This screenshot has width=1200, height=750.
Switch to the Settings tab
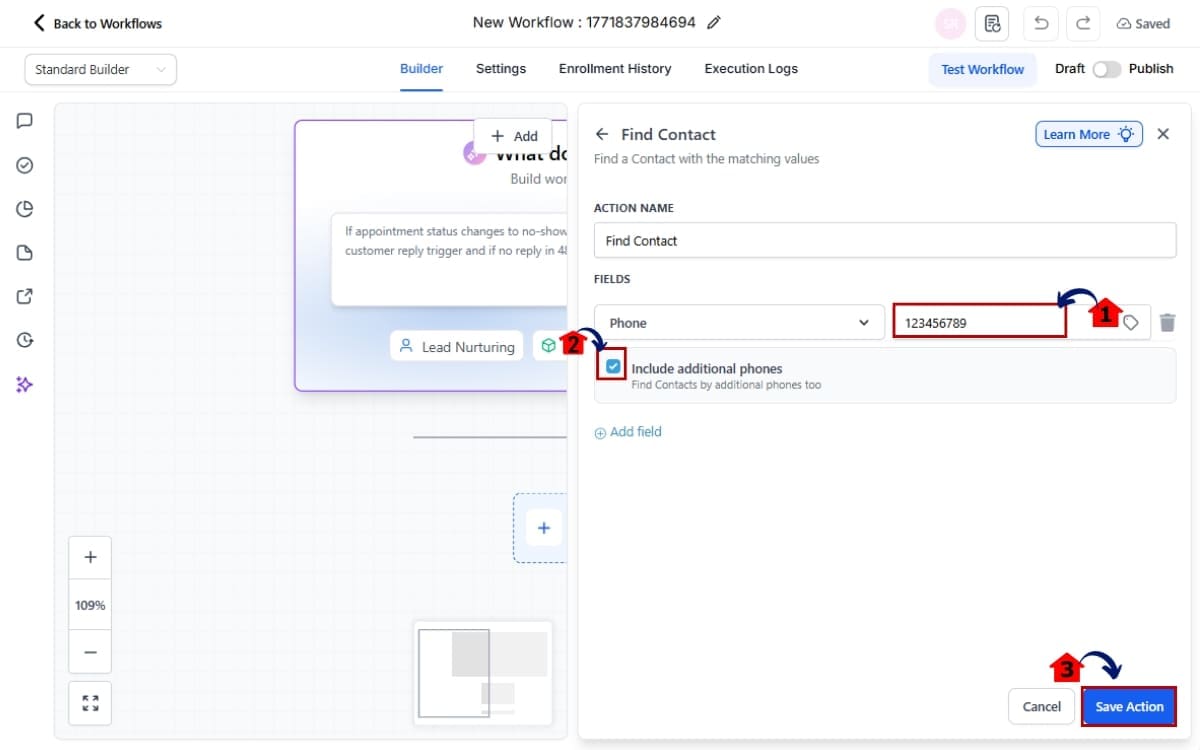tap(500, 69)
